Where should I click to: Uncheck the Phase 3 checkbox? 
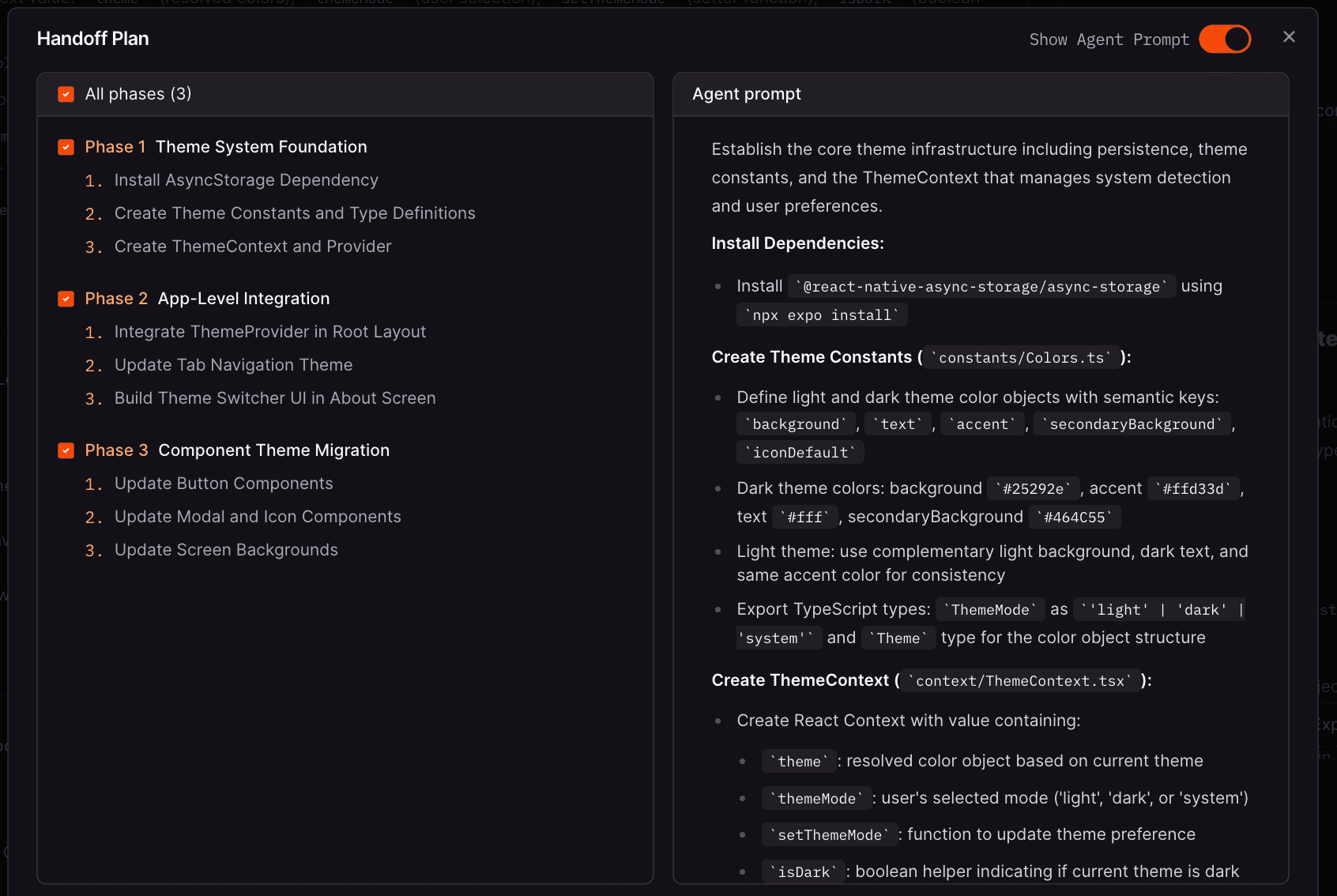pyautogui.click(x=66, y=450)
